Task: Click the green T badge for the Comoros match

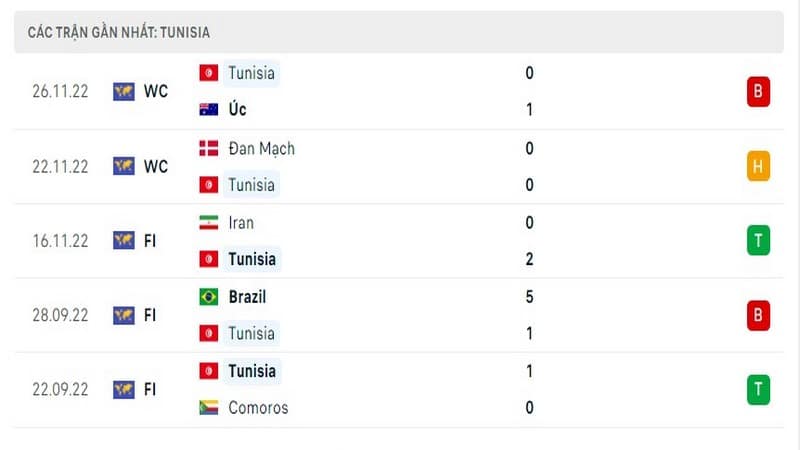Action: pyautogui.click(x=758, y=390)
